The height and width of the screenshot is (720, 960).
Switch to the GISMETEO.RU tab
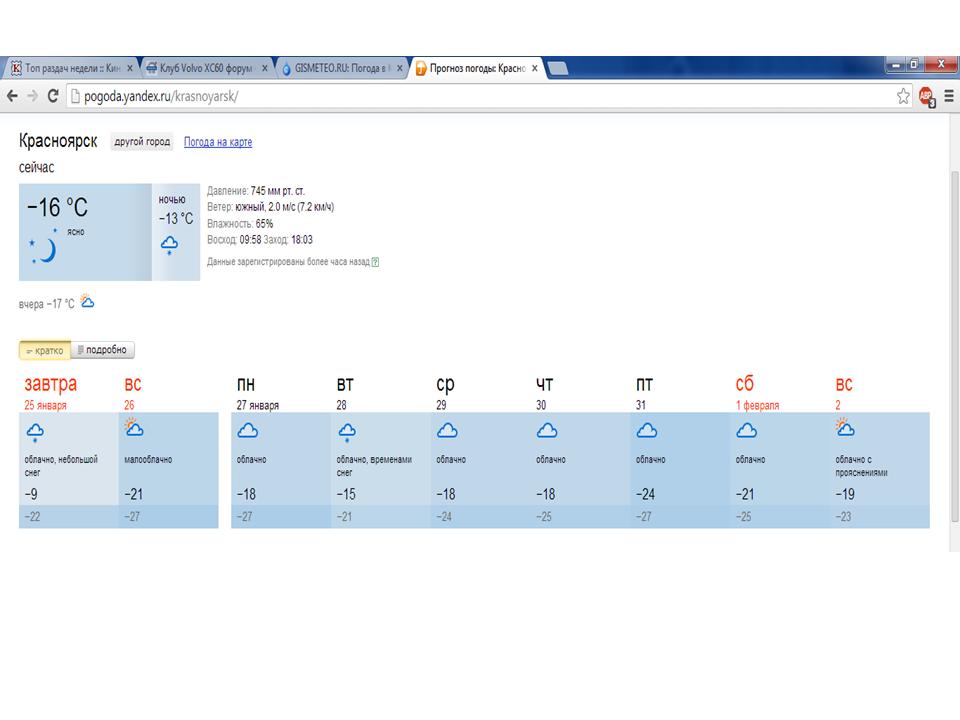click(x=341, y=68)
